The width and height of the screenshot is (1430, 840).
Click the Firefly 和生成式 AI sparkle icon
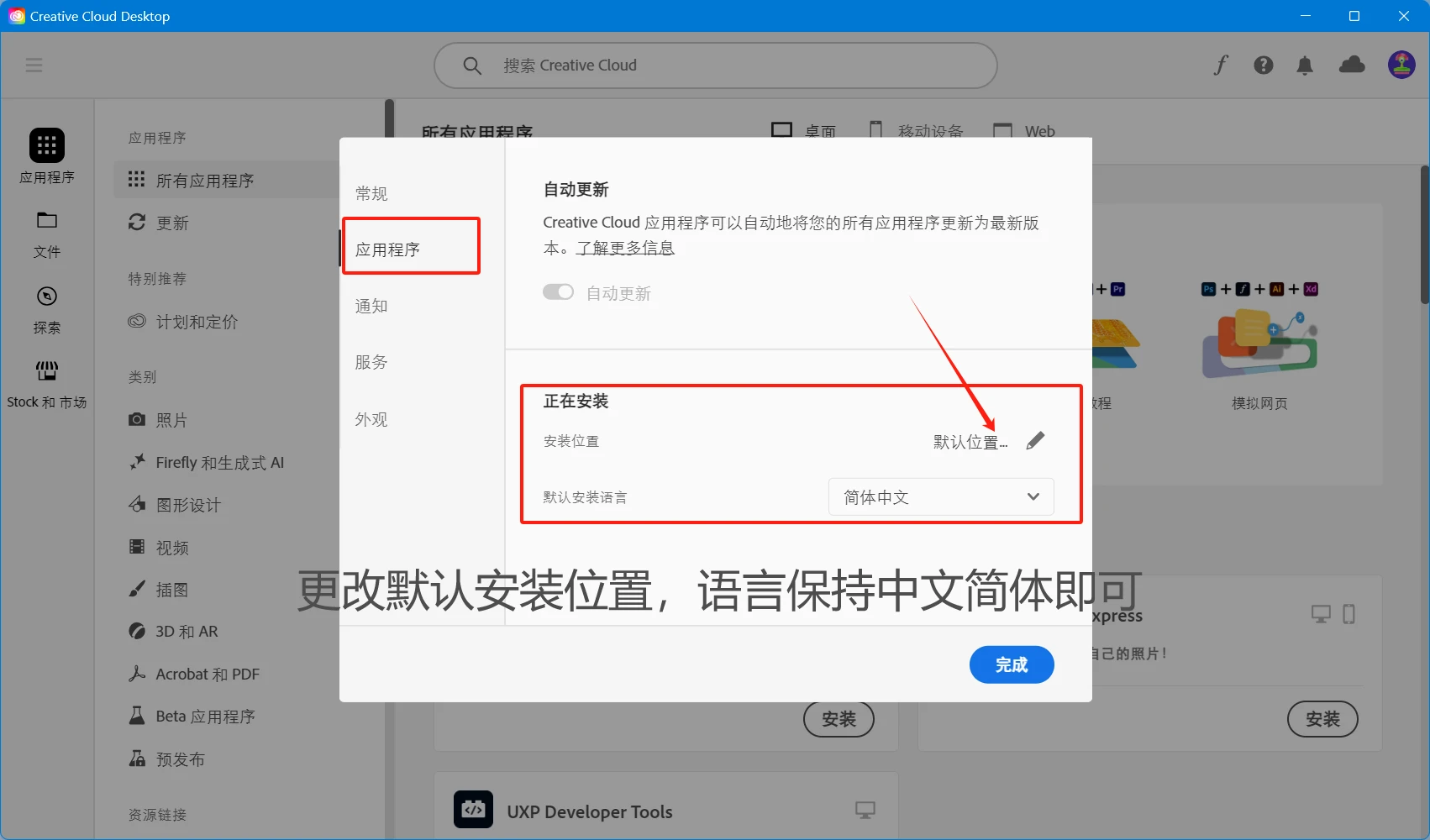click(137, 462)
